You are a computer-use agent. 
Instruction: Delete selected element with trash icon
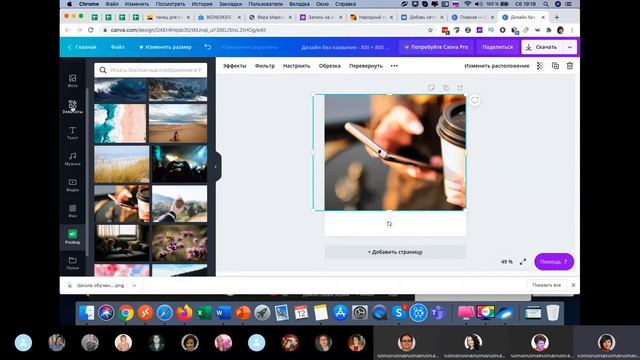click(x=570, y=66)
